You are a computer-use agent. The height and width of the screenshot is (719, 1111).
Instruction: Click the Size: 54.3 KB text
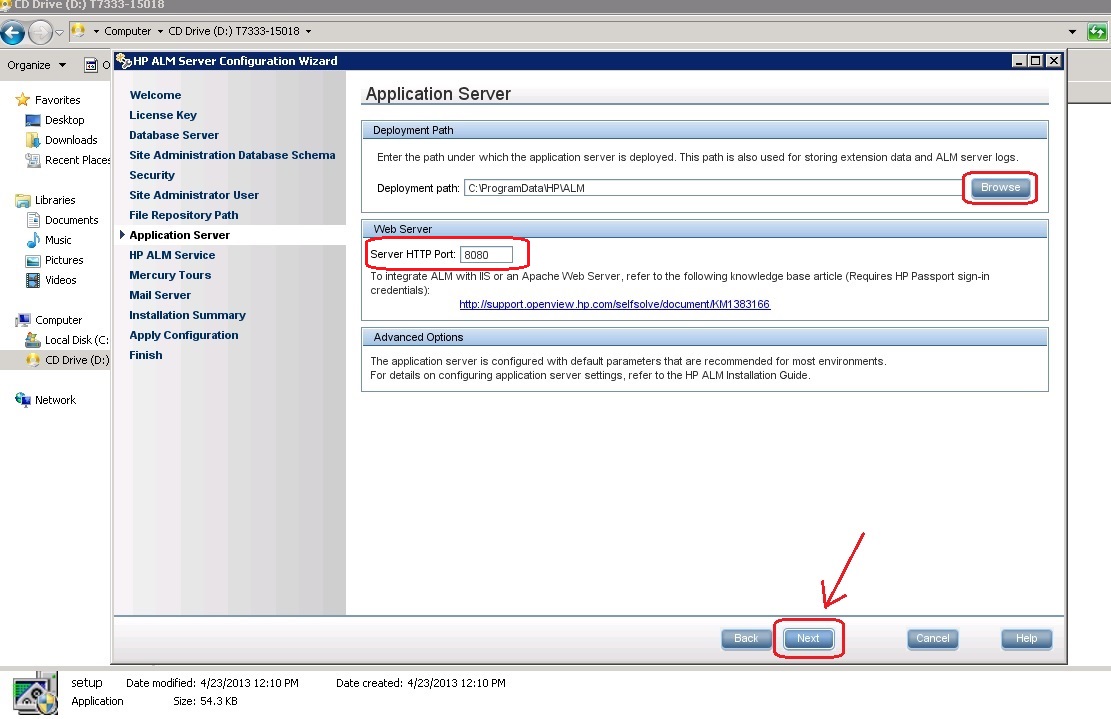point(205,701)
